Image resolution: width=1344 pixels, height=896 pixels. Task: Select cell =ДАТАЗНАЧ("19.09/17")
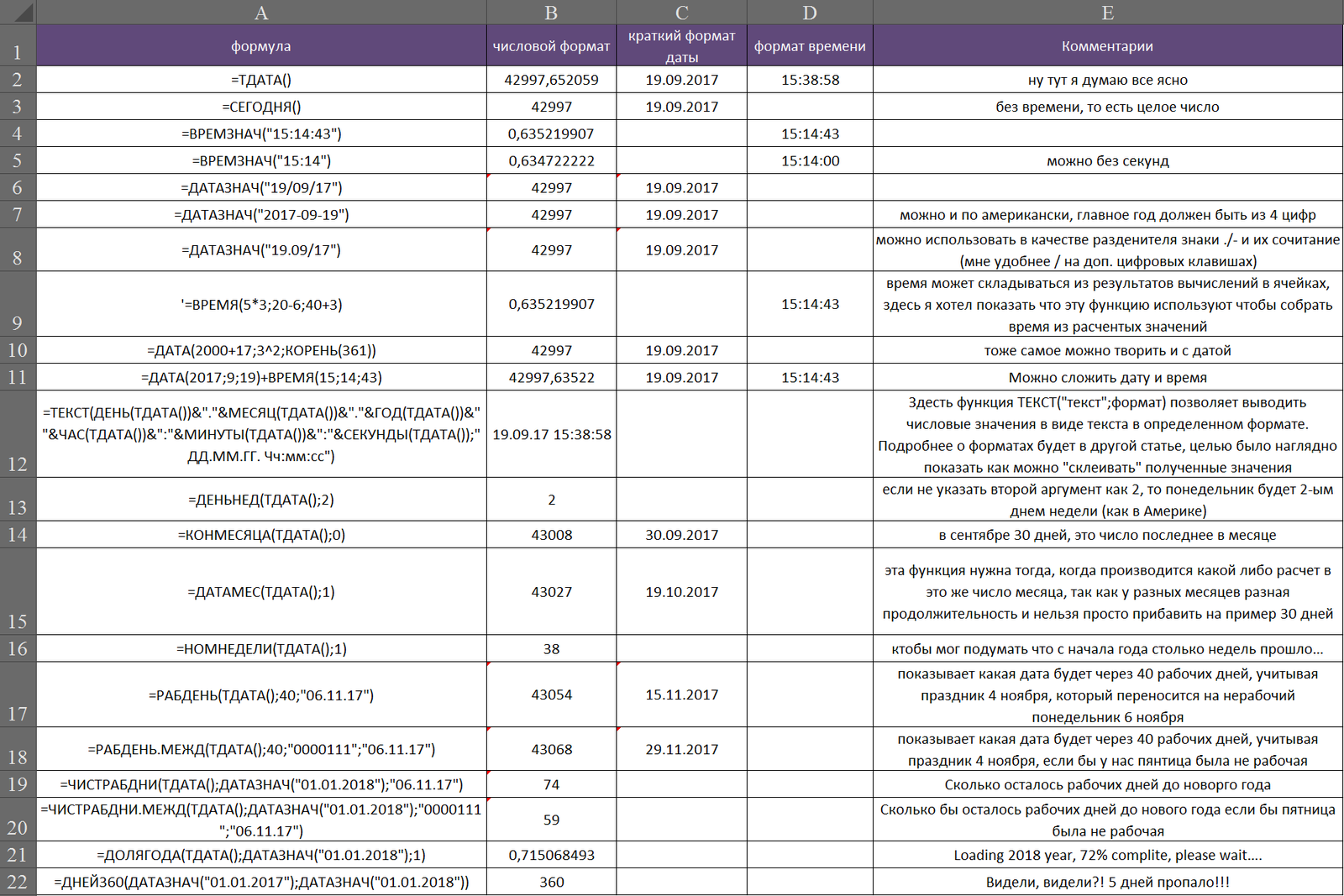[x=261, y=249]
